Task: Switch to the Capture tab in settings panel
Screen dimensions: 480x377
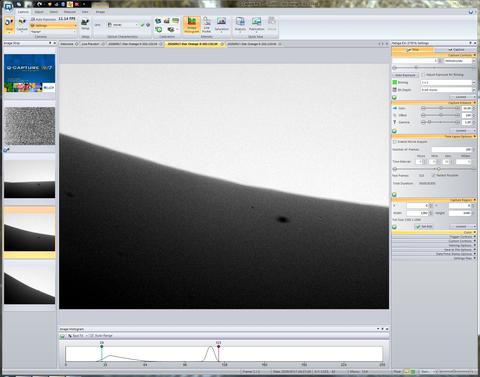Action: pyautogui.click(x=456, y=50)
